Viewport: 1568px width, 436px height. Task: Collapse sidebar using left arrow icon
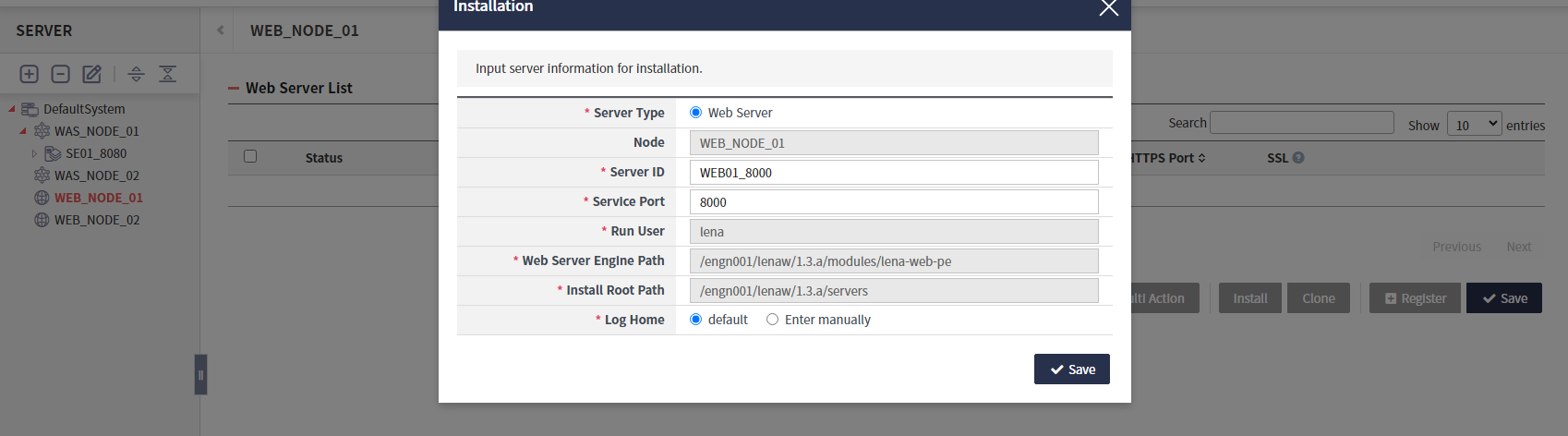(220, 30)
